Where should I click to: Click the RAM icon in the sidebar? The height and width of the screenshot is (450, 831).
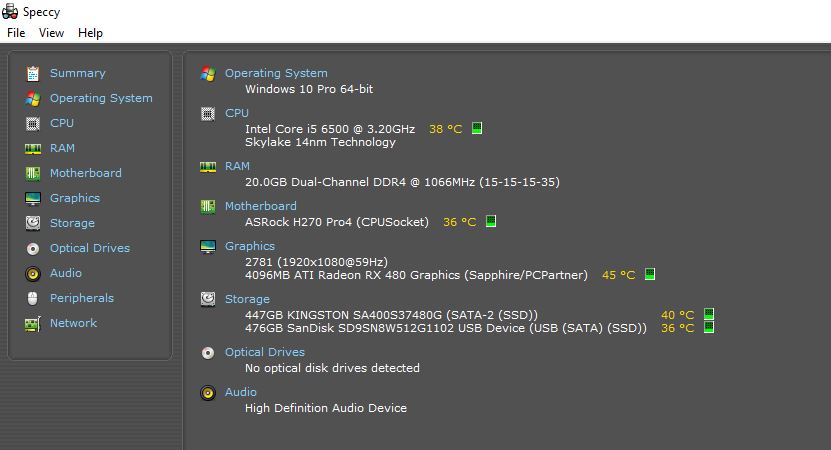pyautogui.click(x=33, y=148)
